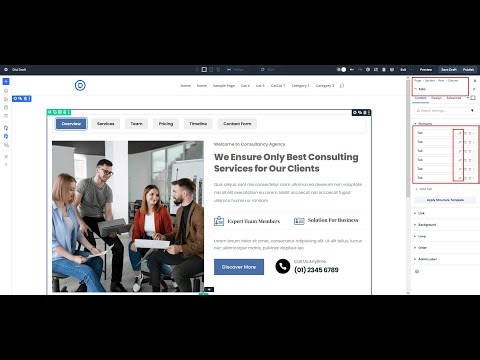
Task: Toggle the light/dark mode switch
Action: tap(341, 69)
